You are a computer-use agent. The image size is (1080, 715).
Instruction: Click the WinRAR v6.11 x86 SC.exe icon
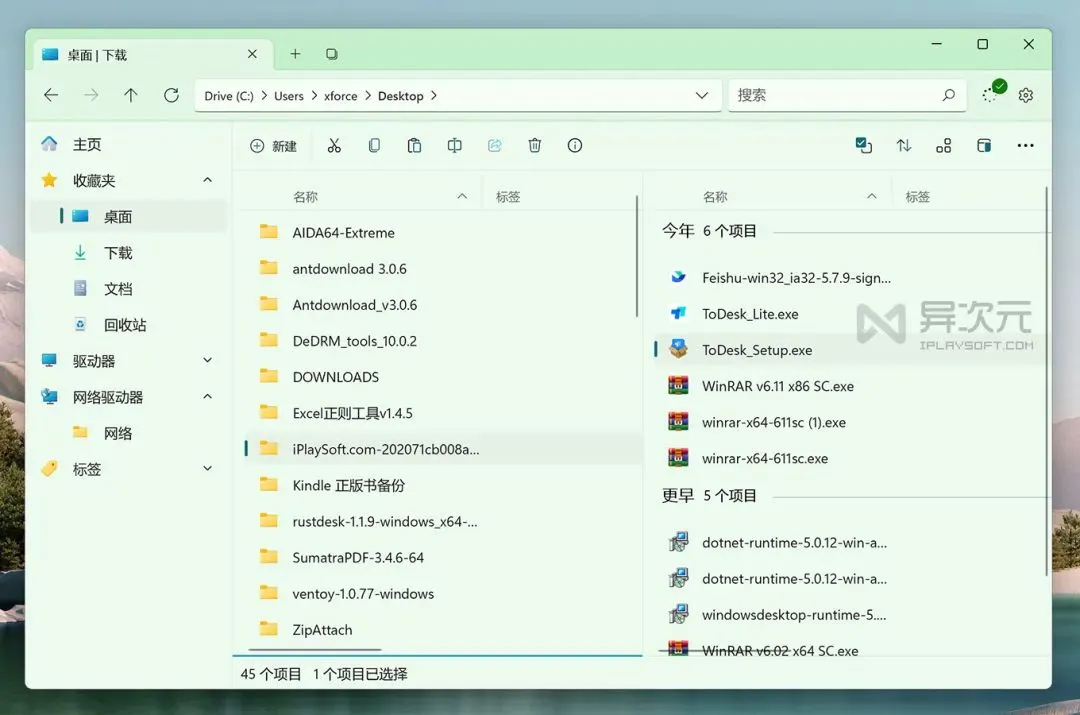678,385
